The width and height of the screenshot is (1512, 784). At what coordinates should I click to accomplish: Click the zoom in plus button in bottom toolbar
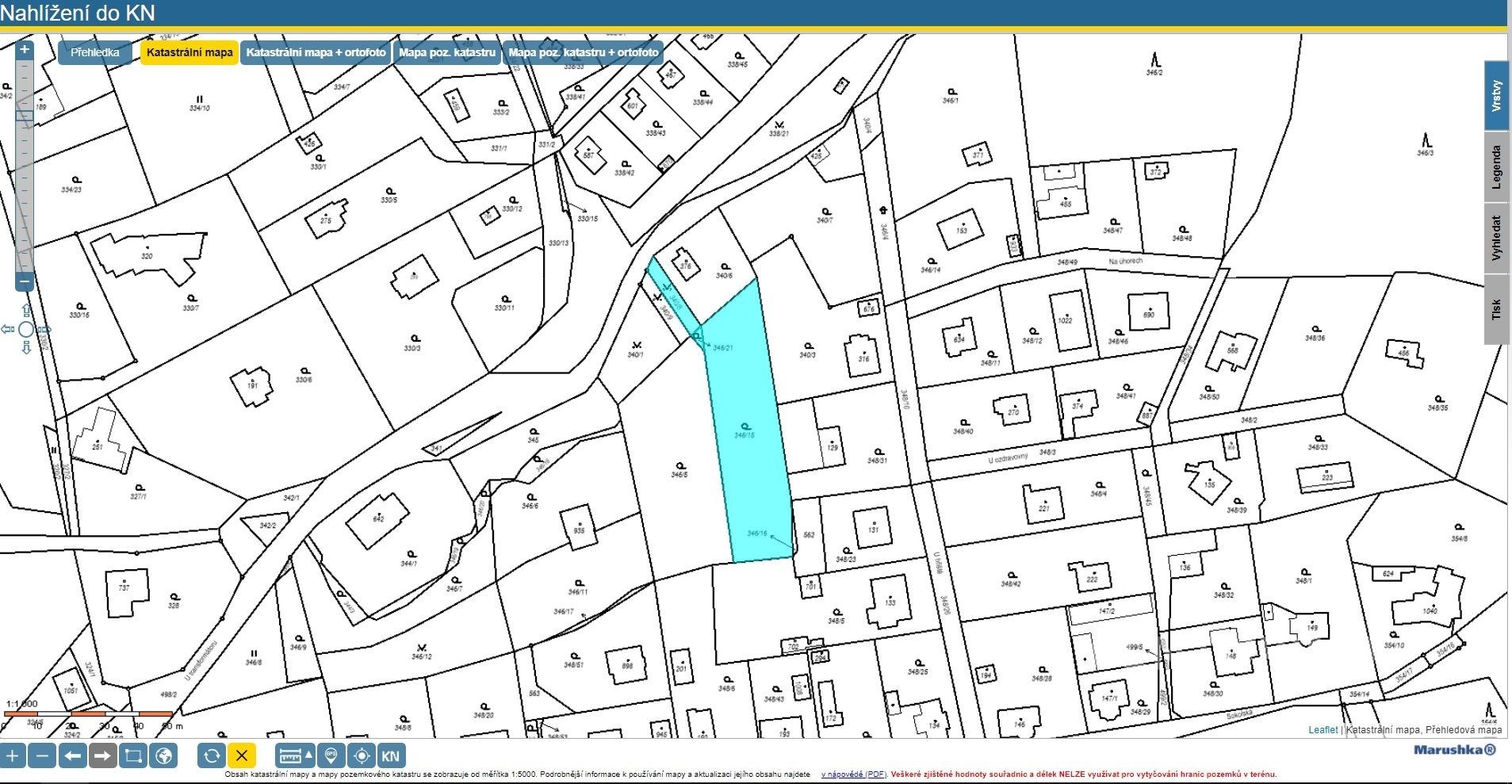13,755
